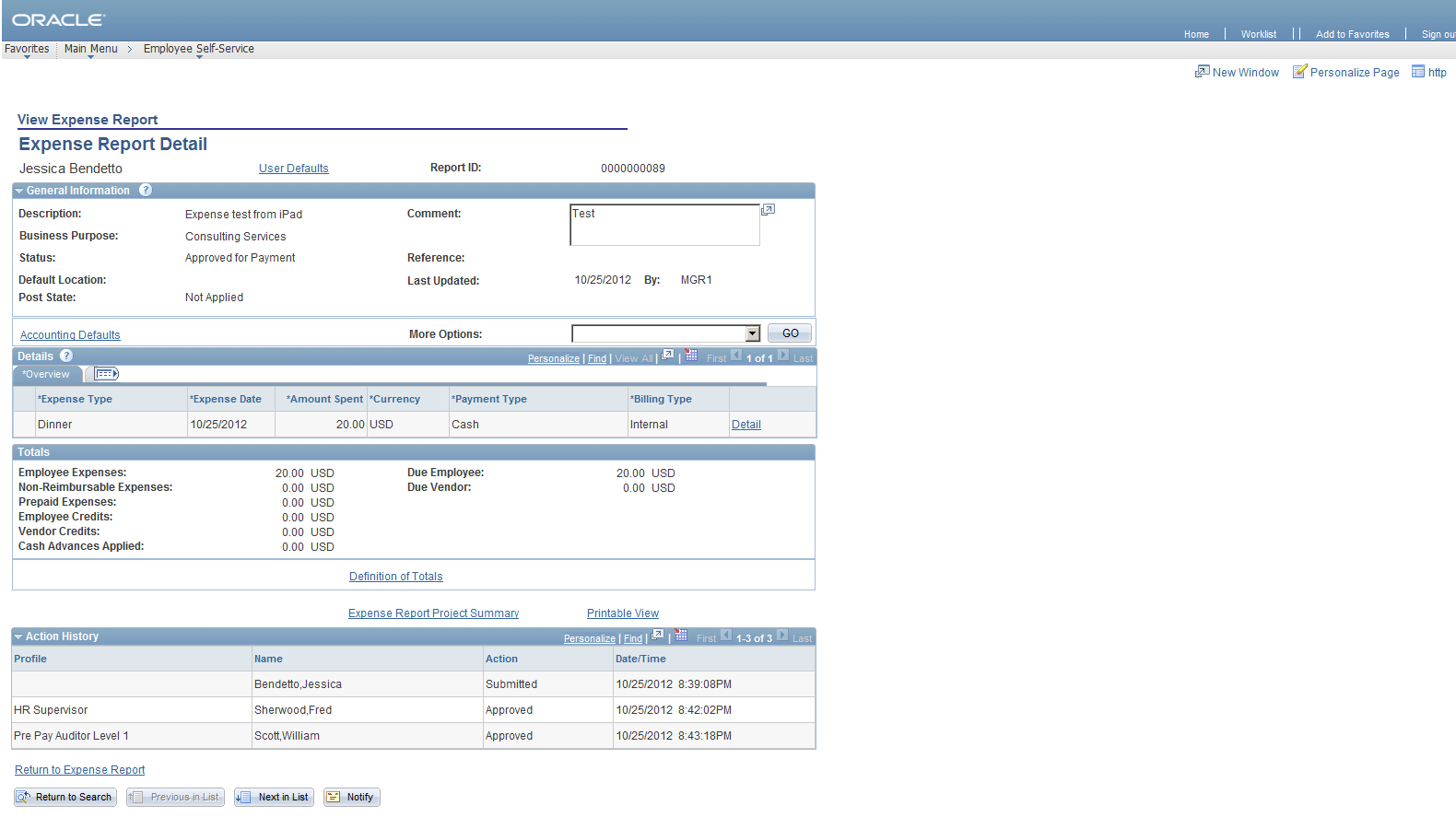Click the Next in List button
The height and width of the screenshot is (829, 1456).
274,798
